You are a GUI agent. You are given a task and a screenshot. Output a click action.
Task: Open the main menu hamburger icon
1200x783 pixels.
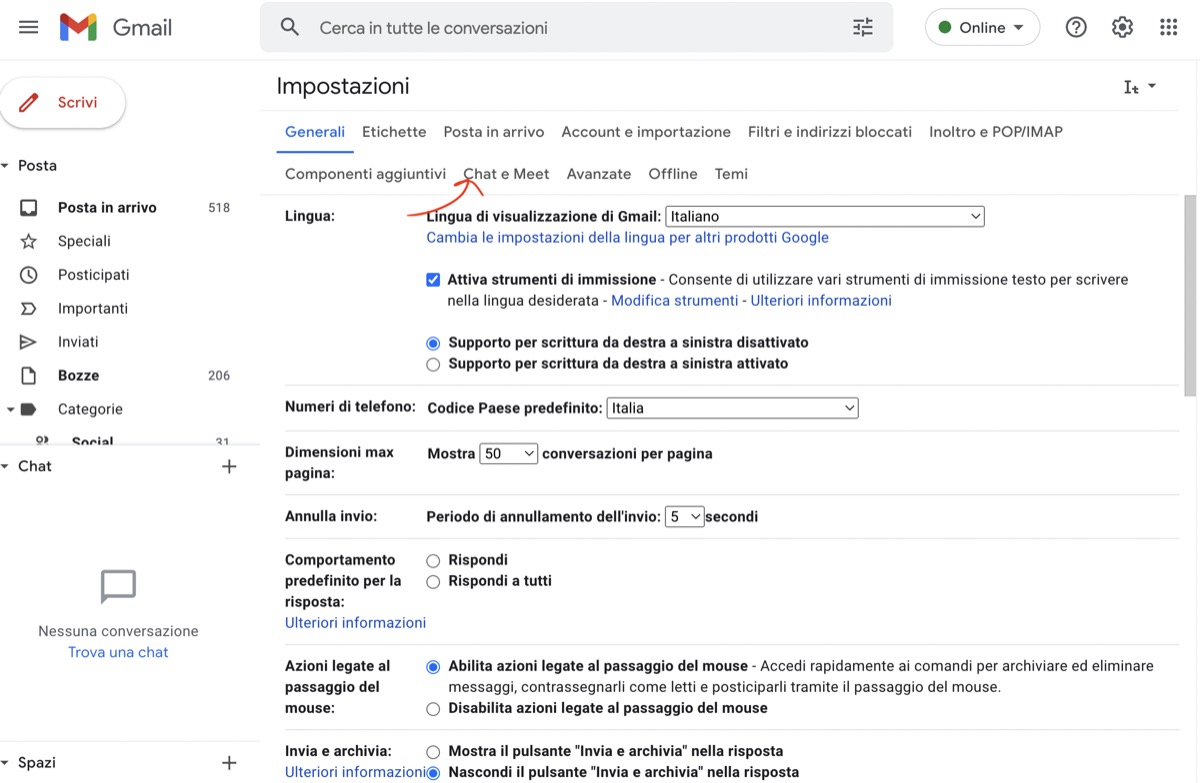tap(29, 27)
